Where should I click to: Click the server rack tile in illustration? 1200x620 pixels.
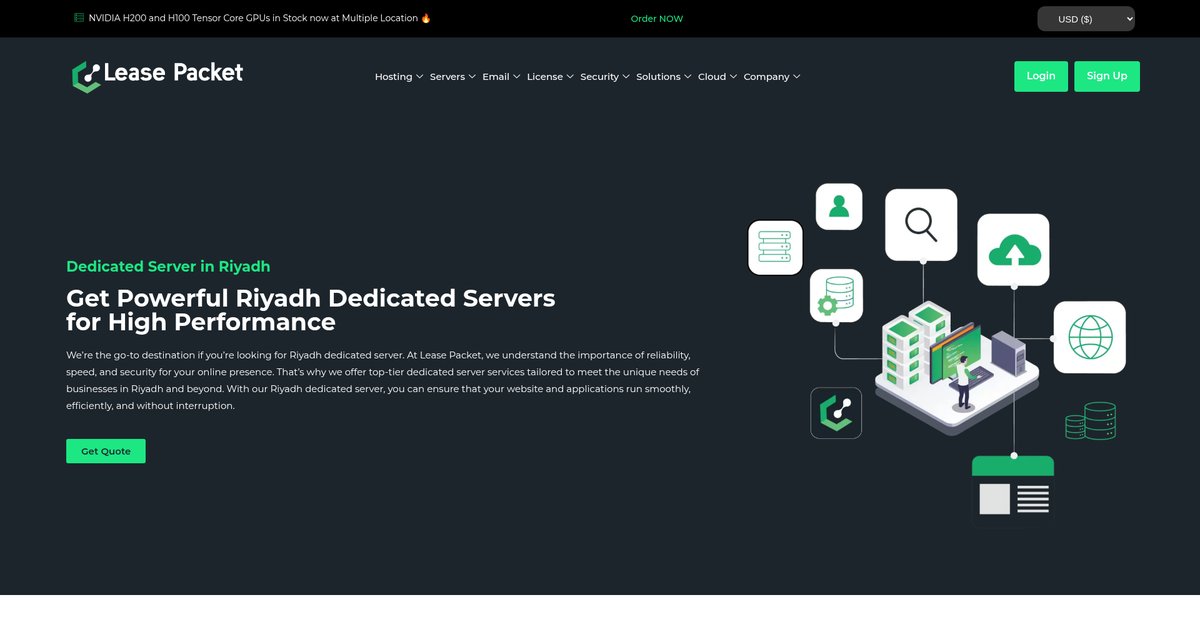tap(775, 247)
